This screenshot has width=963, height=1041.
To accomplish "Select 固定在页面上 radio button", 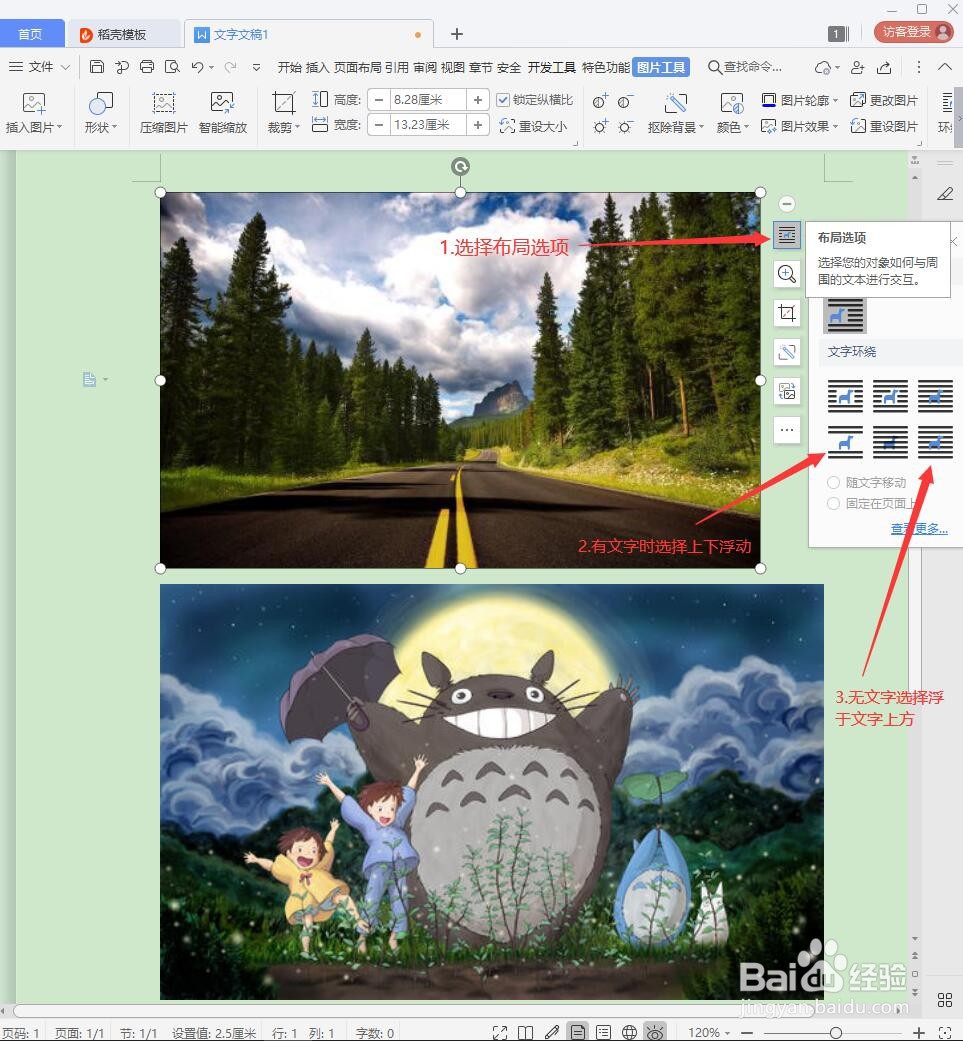I will click(834, 504).
